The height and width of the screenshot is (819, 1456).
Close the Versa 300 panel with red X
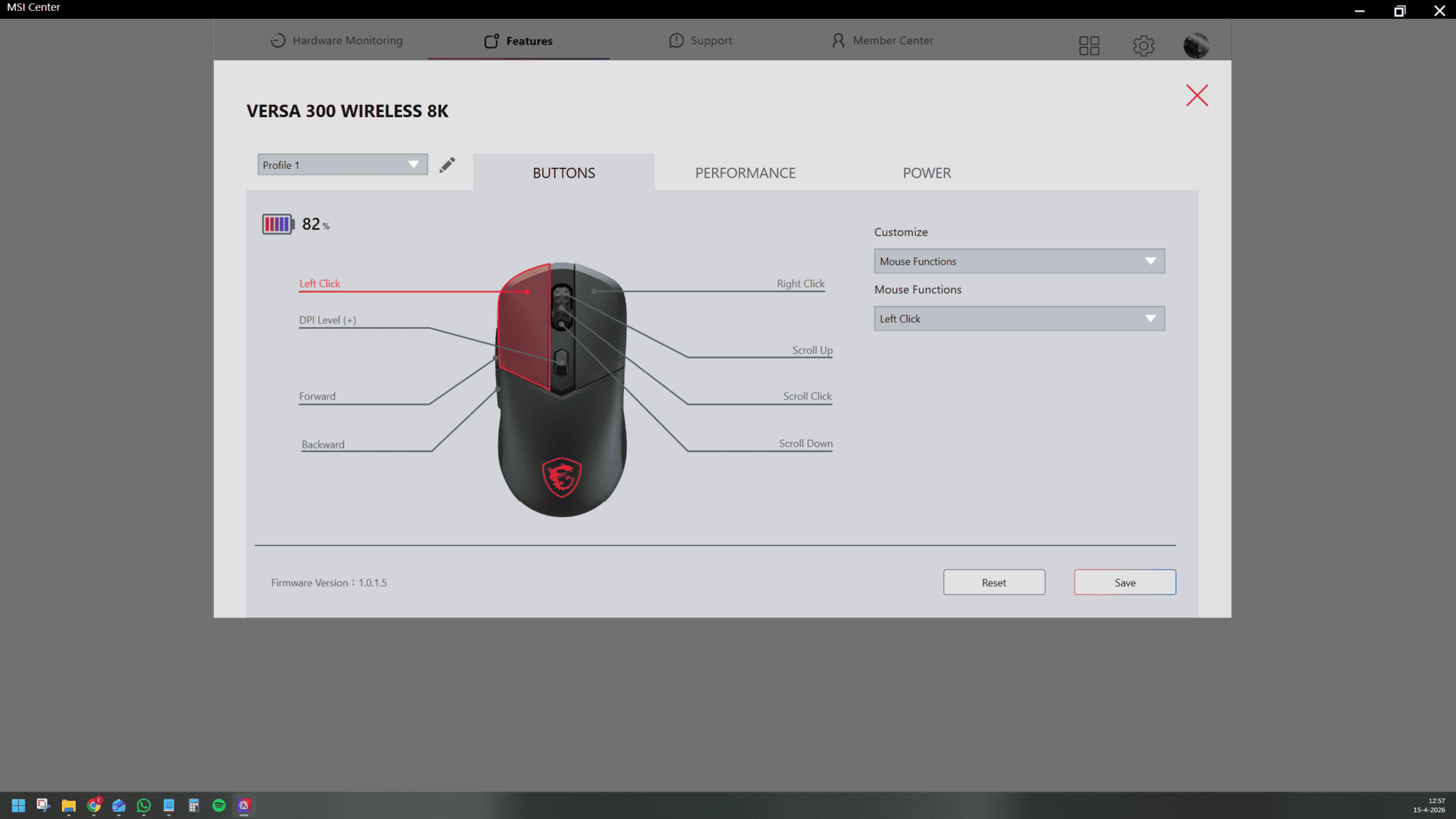pyautogui.click(x=1196, y=95)
